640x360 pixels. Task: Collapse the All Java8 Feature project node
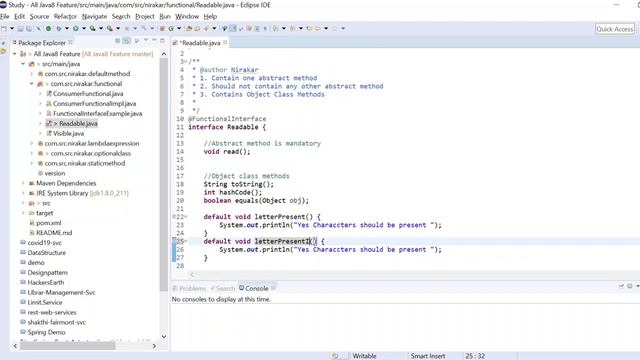point(15,54)
